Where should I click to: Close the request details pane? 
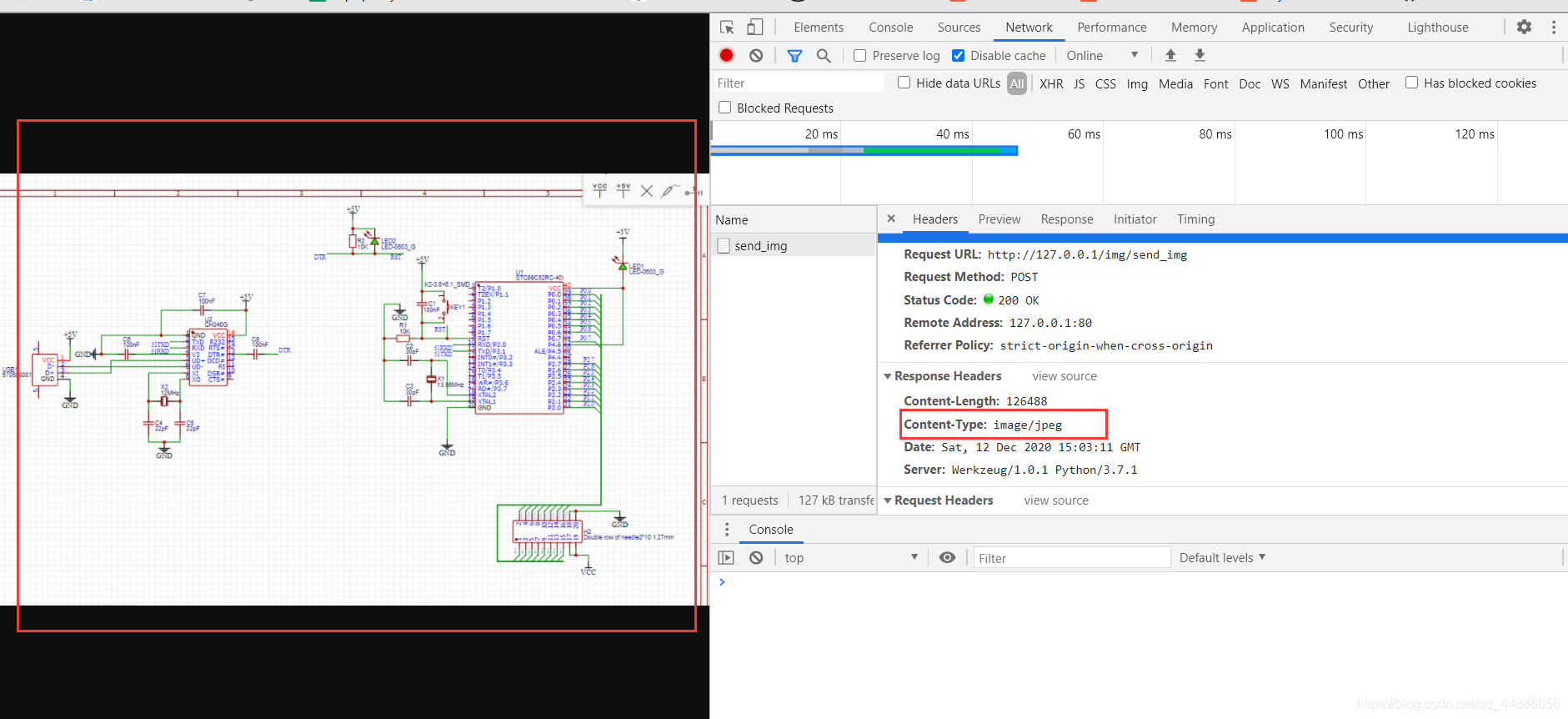[x=891, y=219]
